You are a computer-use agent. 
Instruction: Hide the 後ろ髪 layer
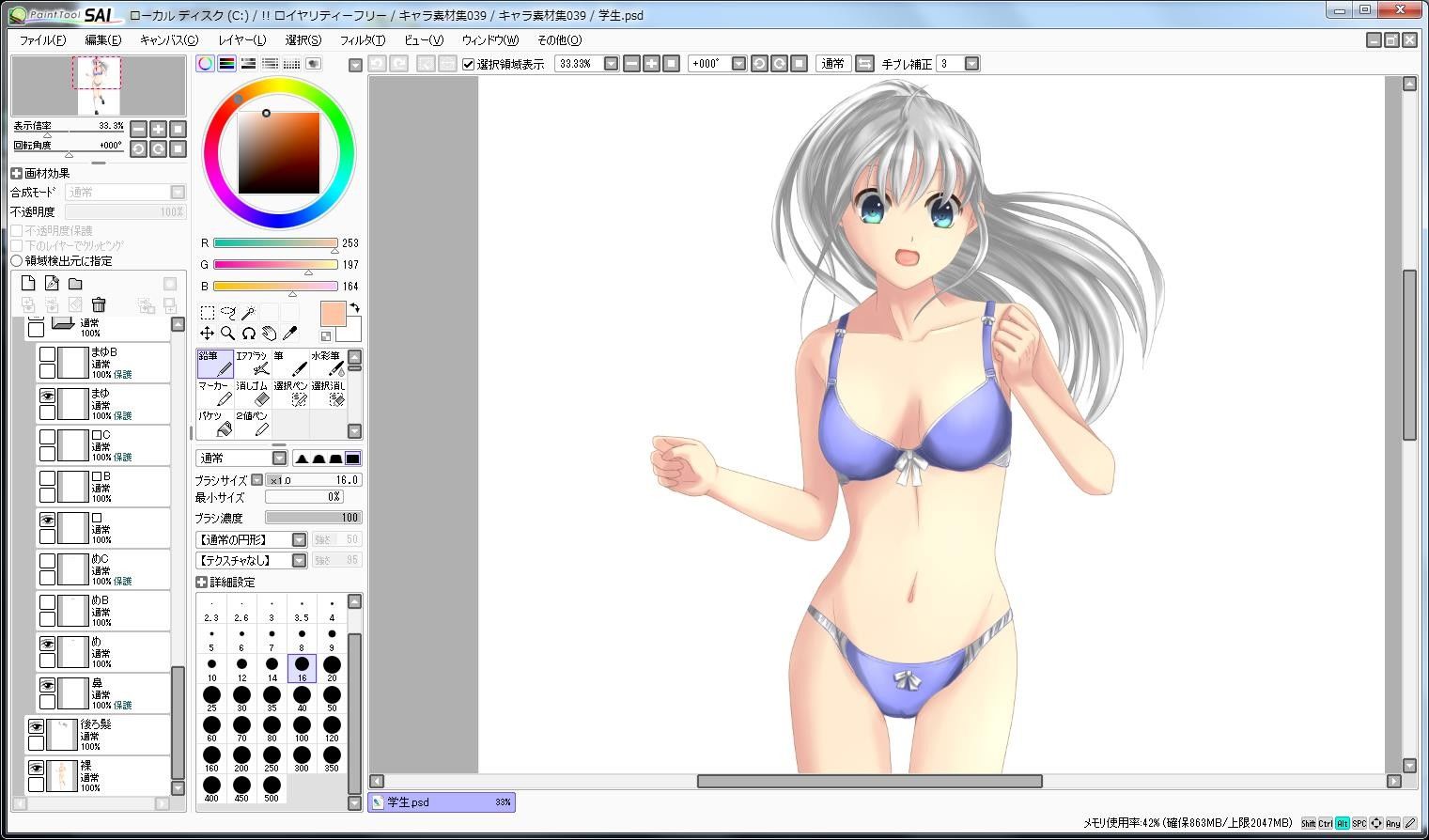tap(36, 726)
